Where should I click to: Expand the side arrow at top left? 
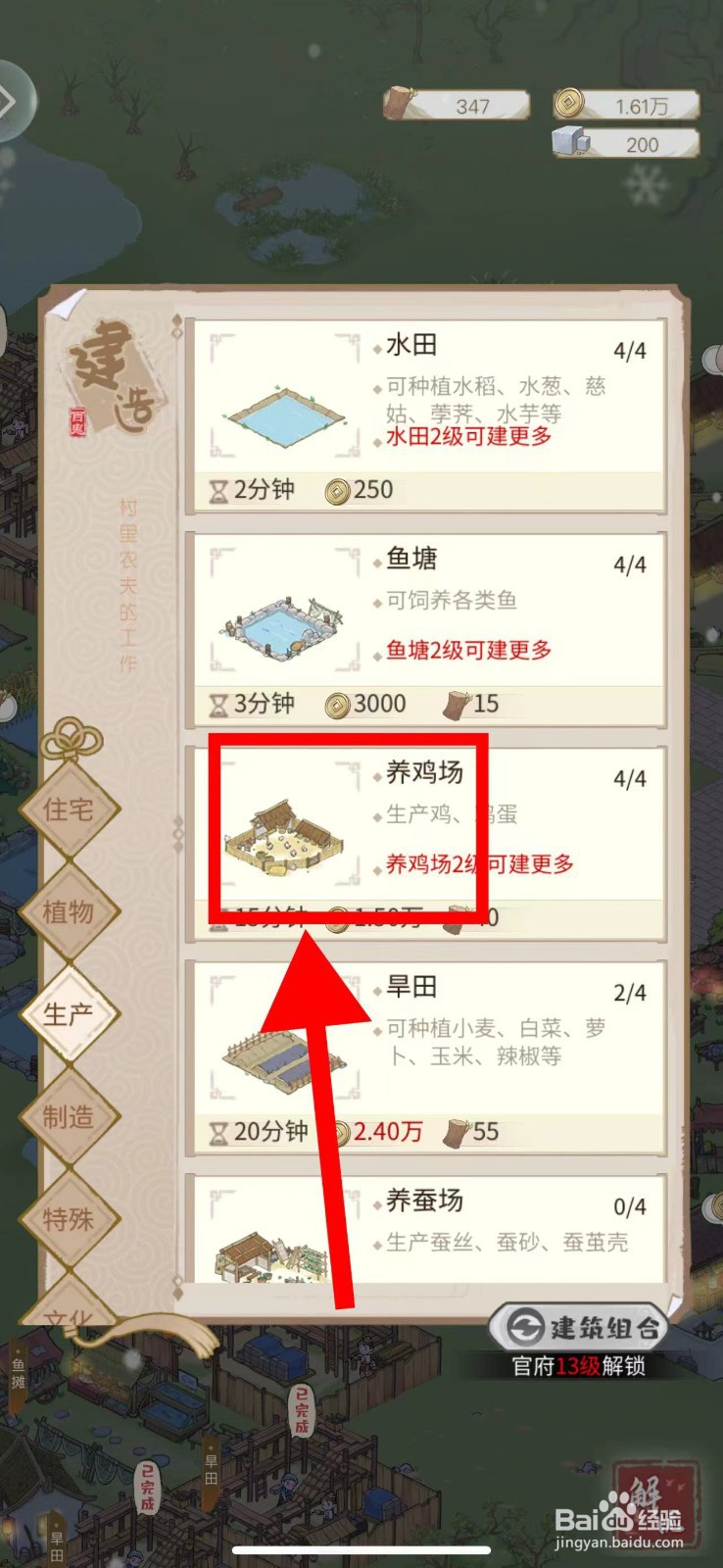10,101
